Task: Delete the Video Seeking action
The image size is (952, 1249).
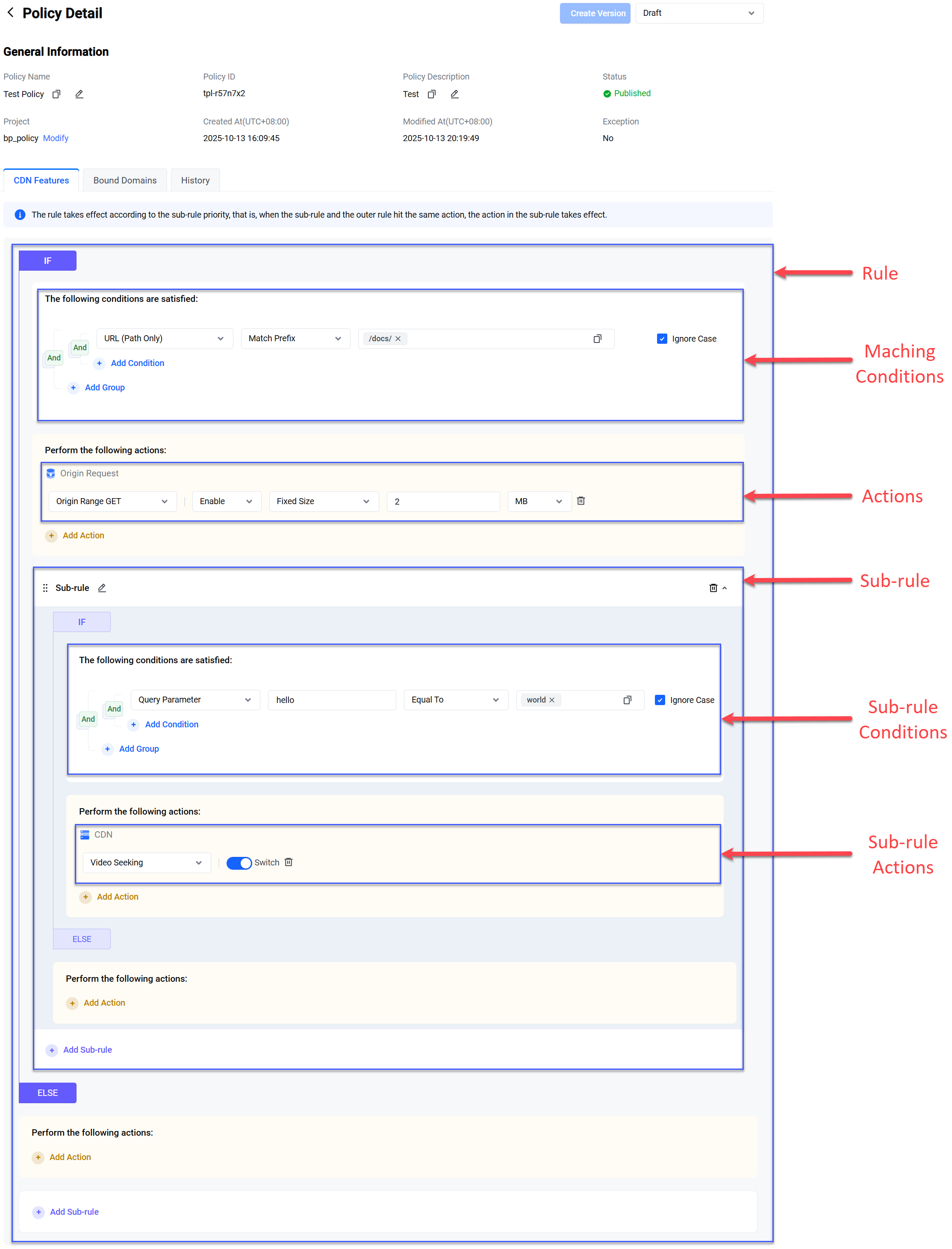Action: [289, 862]
